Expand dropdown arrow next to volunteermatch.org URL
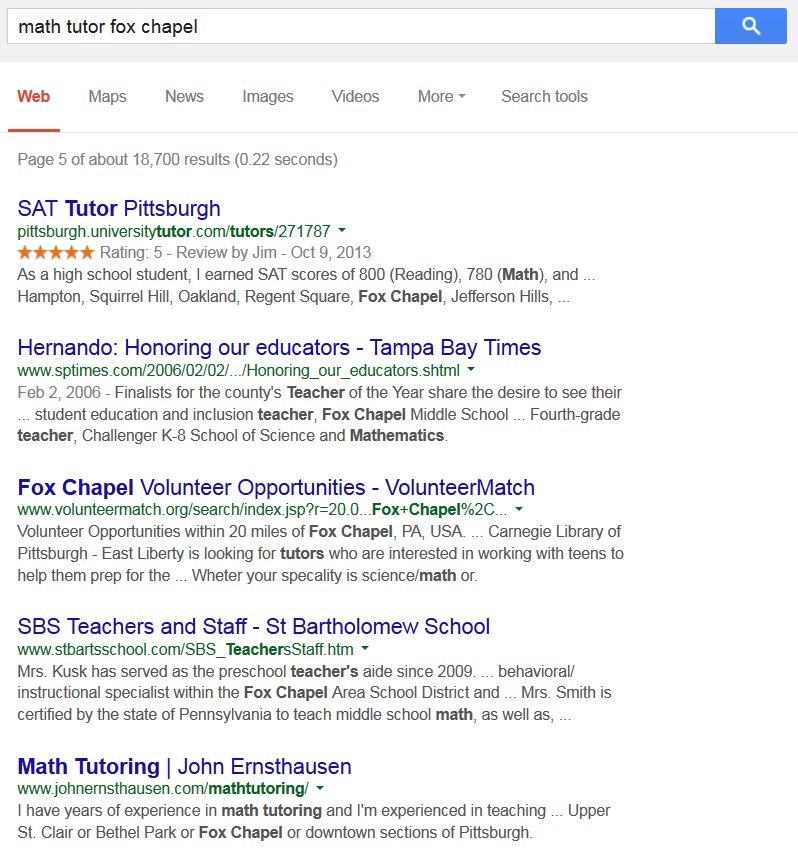Image resolution: width=798 pixels, height=854 pixels. [519, 509]
